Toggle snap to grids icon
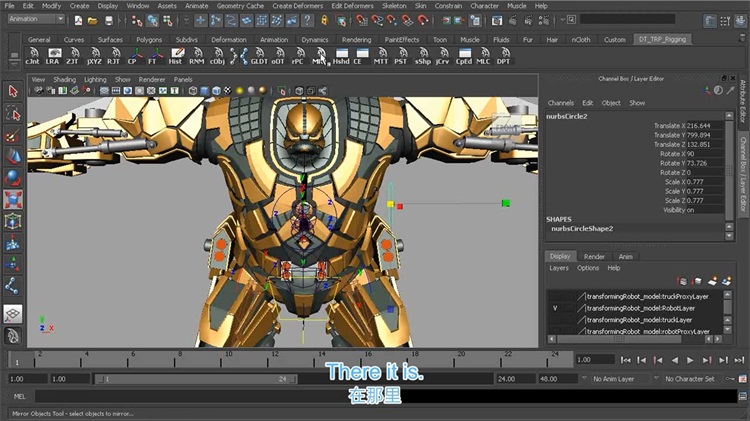 [x=362, y=21]
